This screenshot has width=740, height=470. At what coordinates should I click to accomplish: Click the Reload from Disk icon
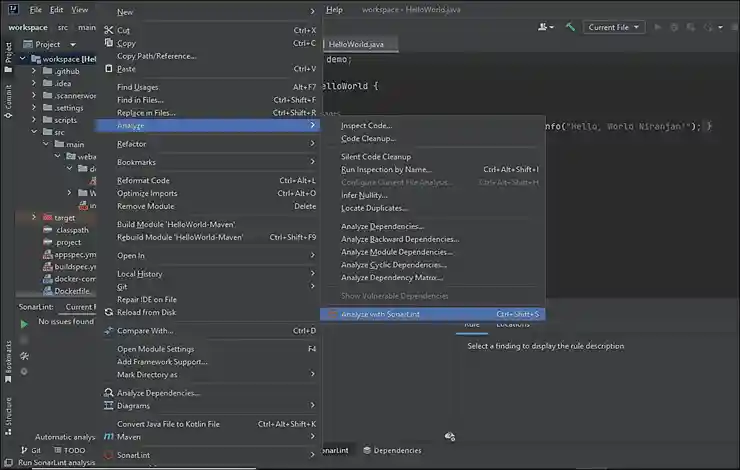tap(109, 312)
